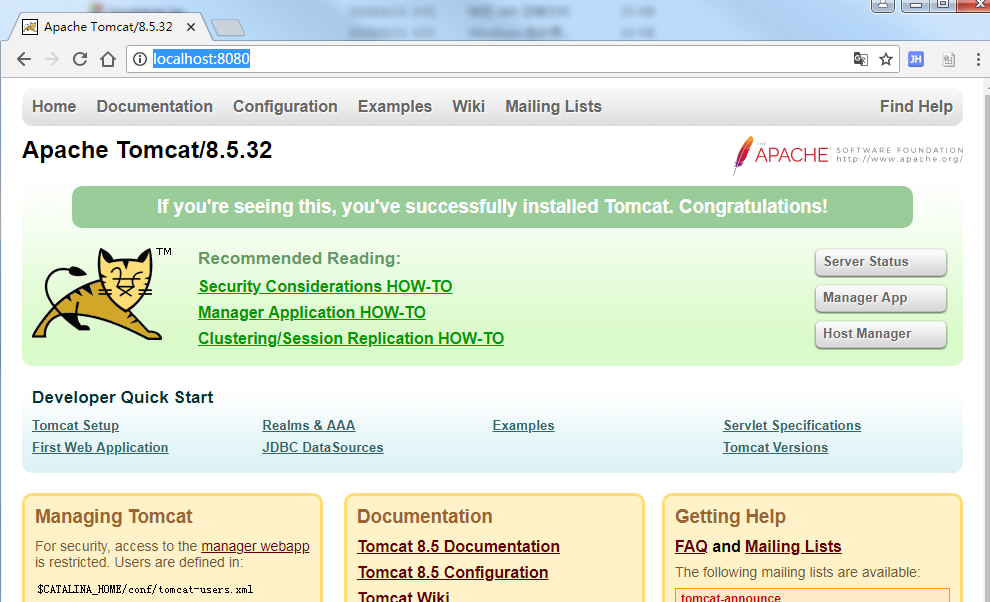The height and width of the screenshot is (602, 990).
Task: Open the Chrome three-dot menu
Action: click(x=978, y=59)
